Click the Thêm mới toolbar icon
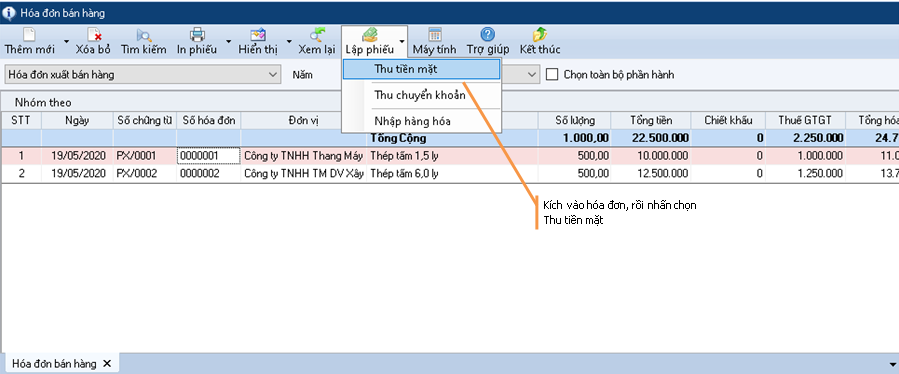The height and width of the screenshot is (374, 899). 29,34
